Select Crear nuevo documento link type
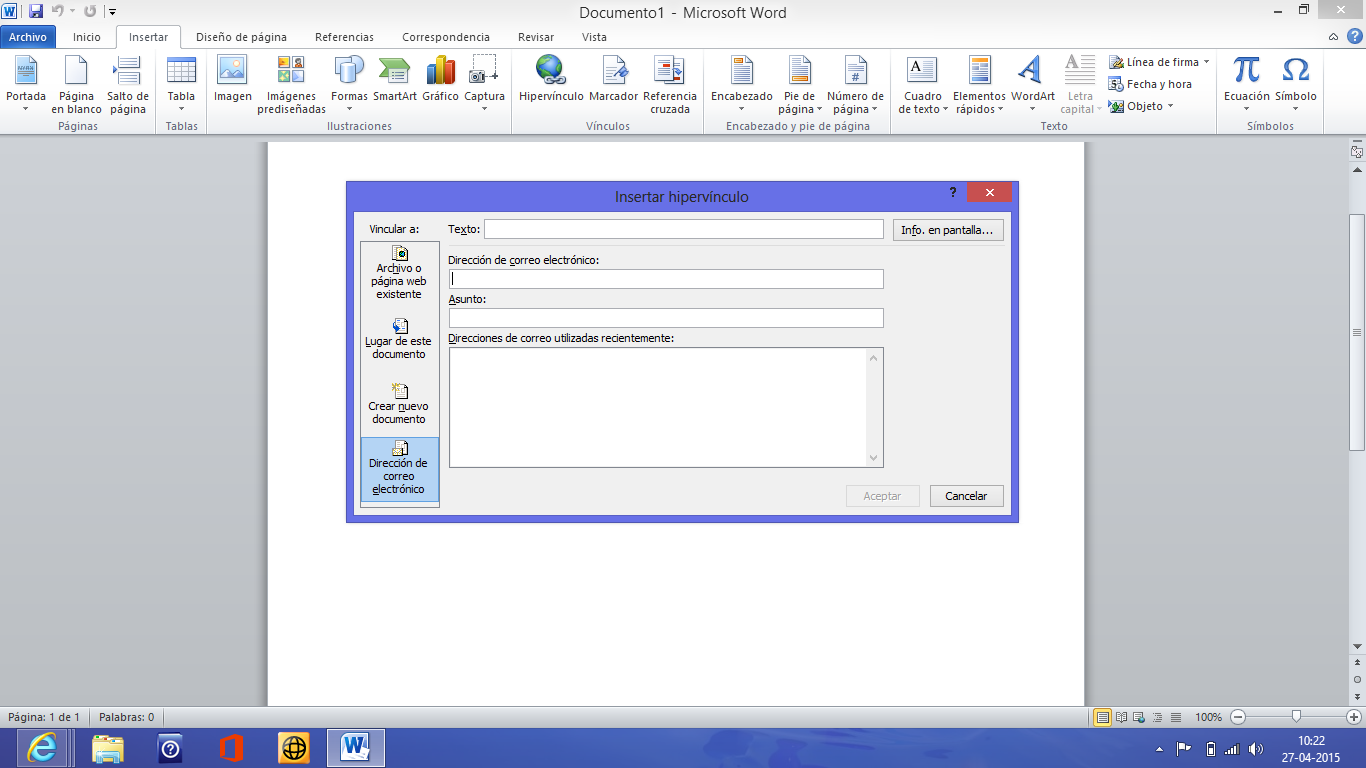 pos(400,404)
